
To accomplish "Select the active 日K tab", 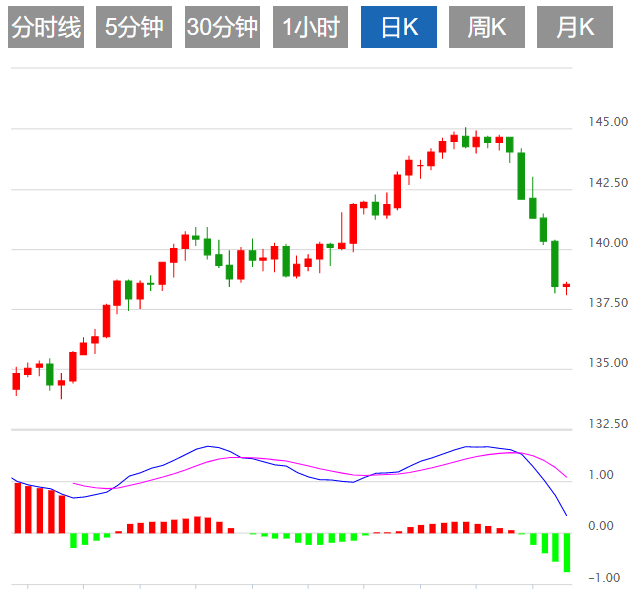I will point(399,28).
